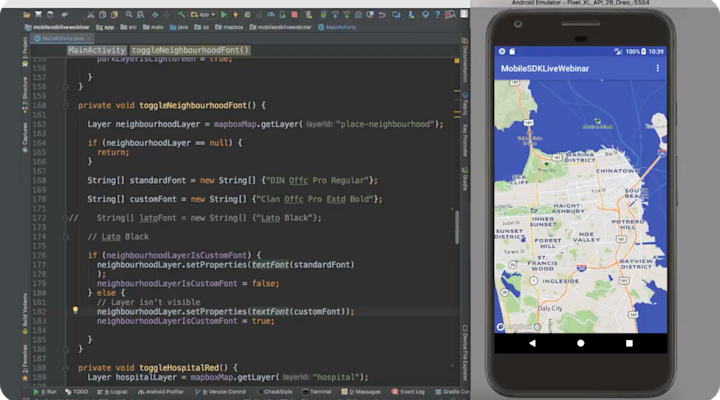Open file via the folder toolbar icon

coord(27,15)
